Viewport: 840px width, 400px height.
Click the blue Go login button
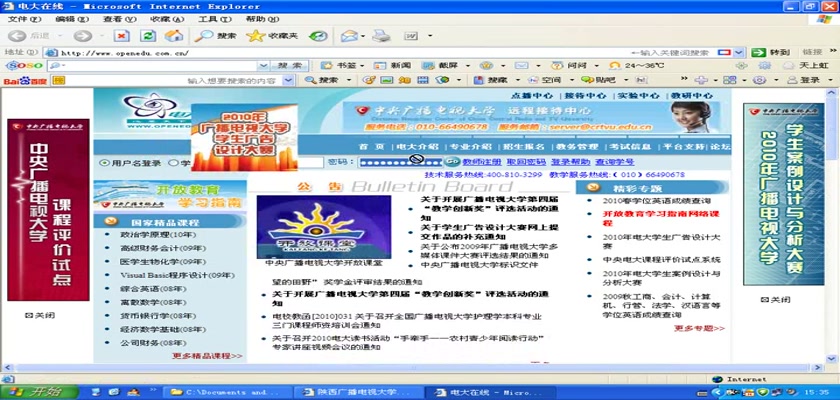pos(453,162)
